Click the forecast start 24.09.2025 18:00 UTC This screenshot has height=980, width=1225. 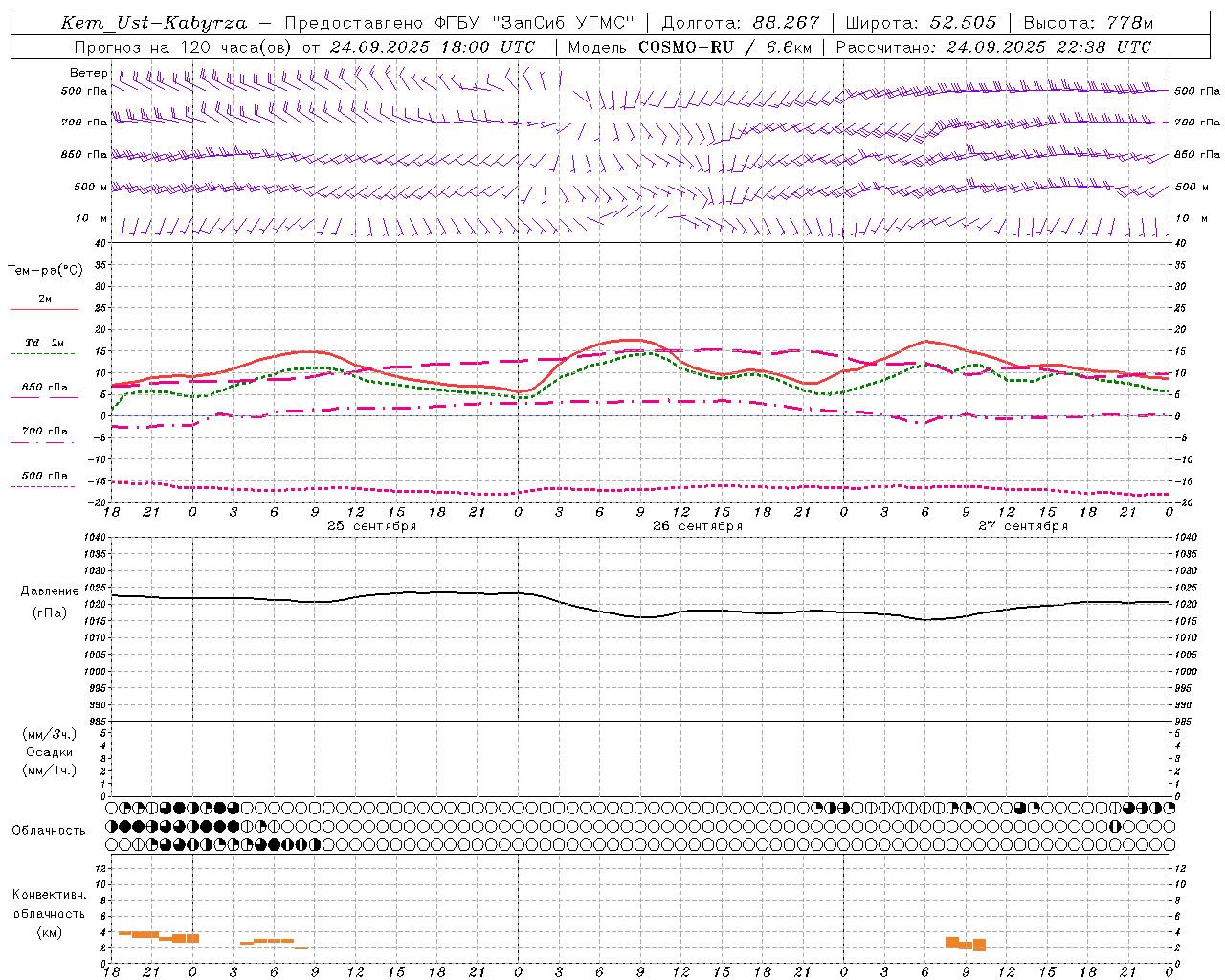(433, 47)
